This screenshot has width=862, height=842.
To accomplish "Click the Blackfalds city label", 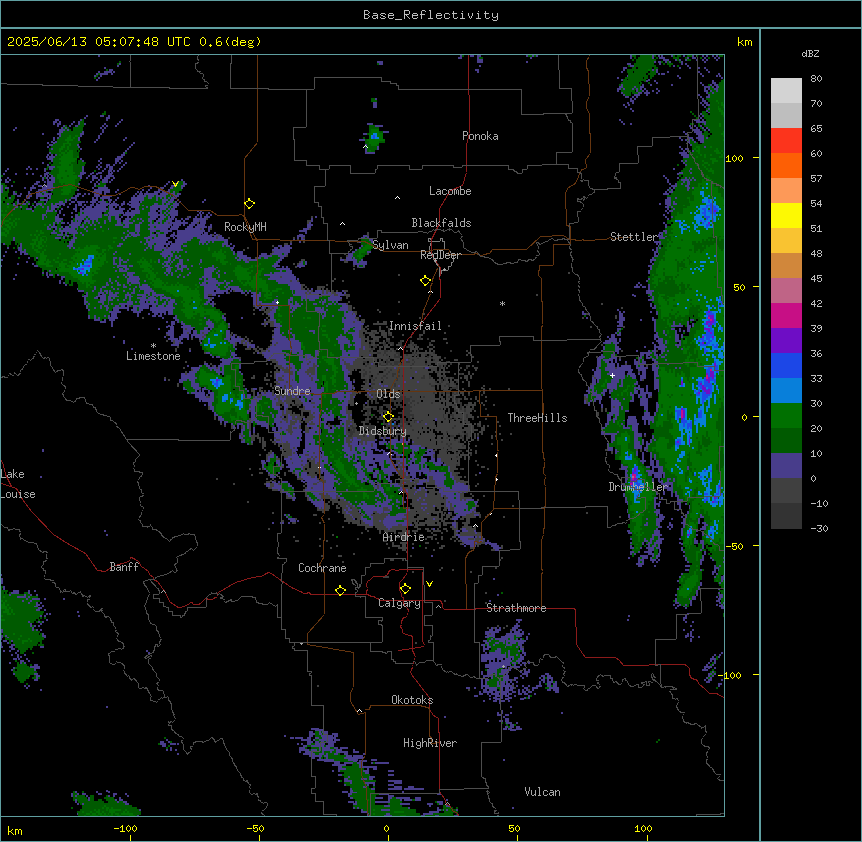I will pyautogui.click(x=441, y=223).
